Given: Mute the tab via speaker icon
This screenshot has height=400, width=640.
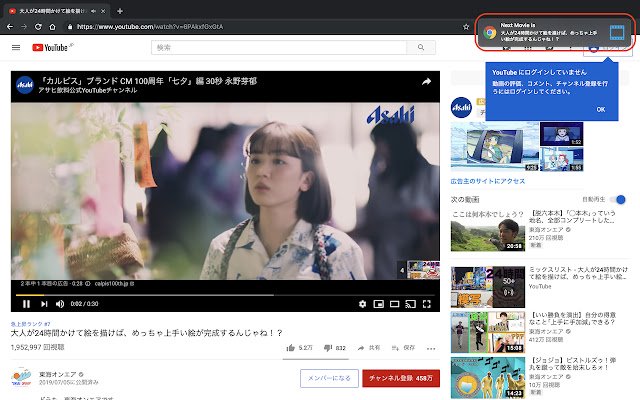Looking at the screenshot, I should click(x=93, y=11).
